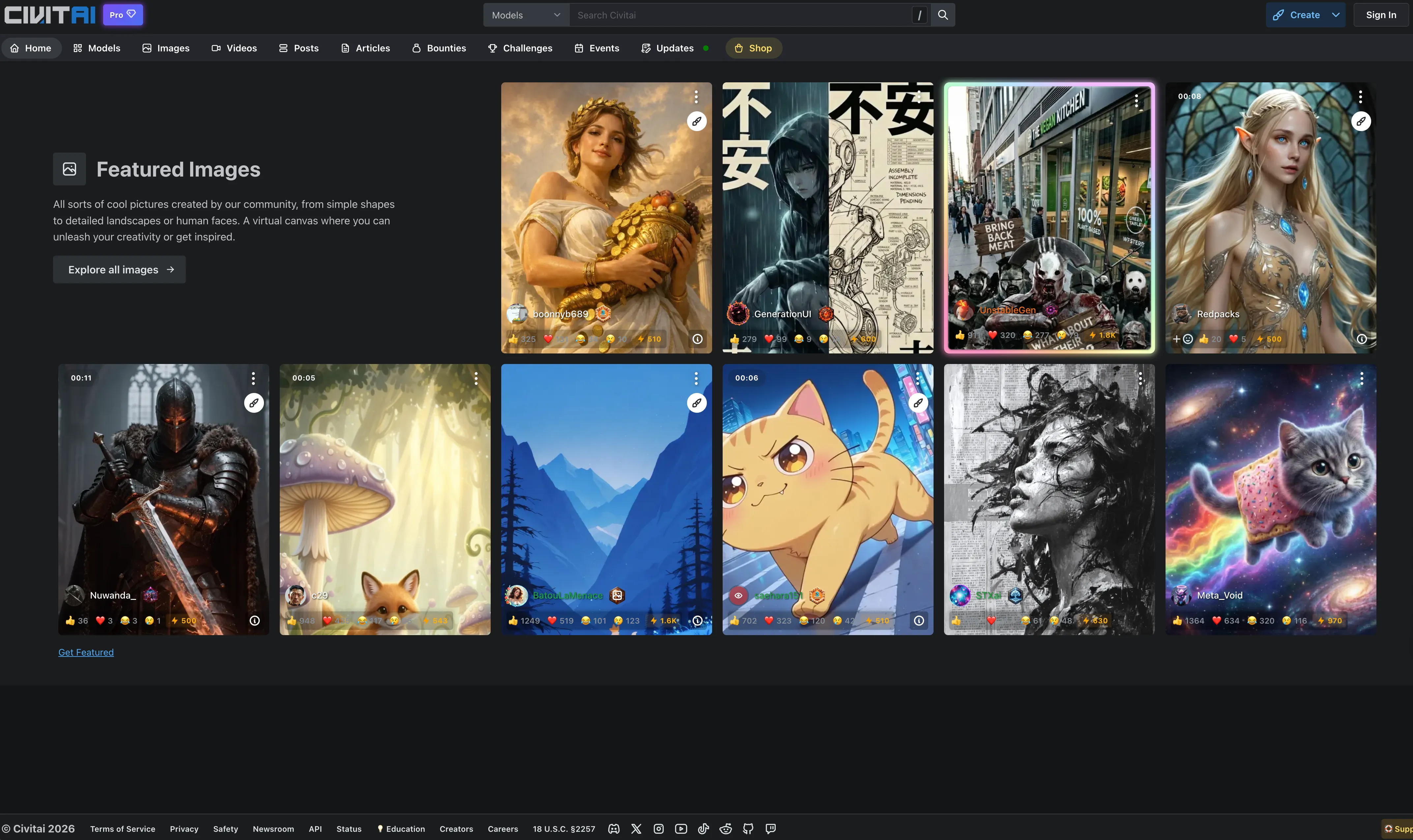The image size is (1413, 840).
Task: Click the YouTube icon in footer
Action: click(681, 829)
